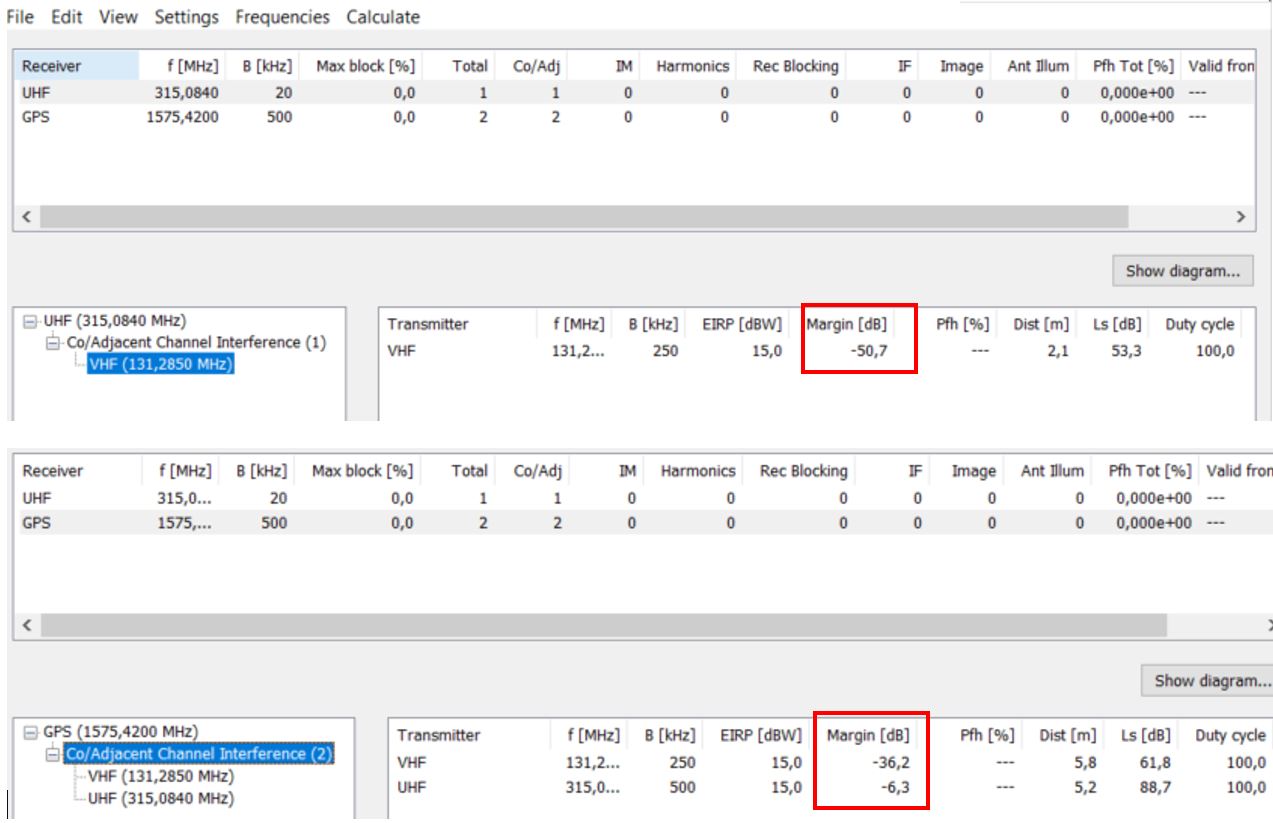Click the 1575,4200 frequency cell in receiver table
The image size is (1273, 823).
pos(181,117)
